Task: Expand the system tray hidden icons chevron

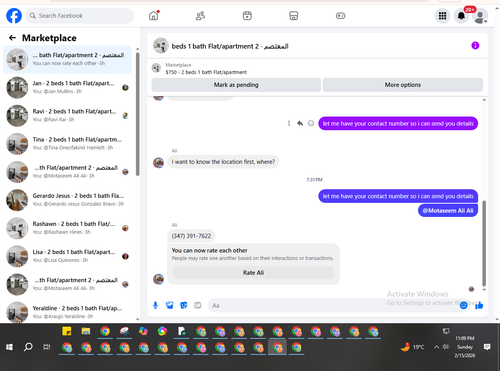Action: pos(436,347)
